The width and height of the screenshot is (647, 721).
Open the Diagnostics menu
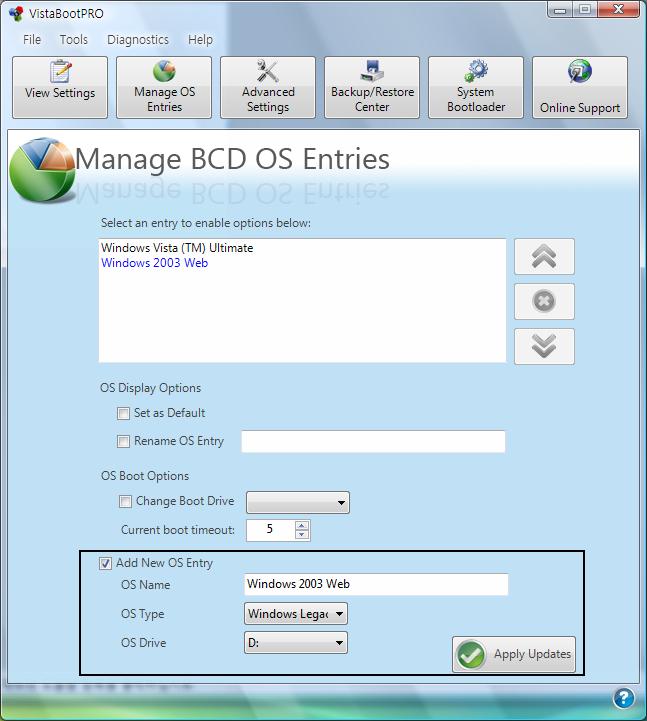click(138, 40)
